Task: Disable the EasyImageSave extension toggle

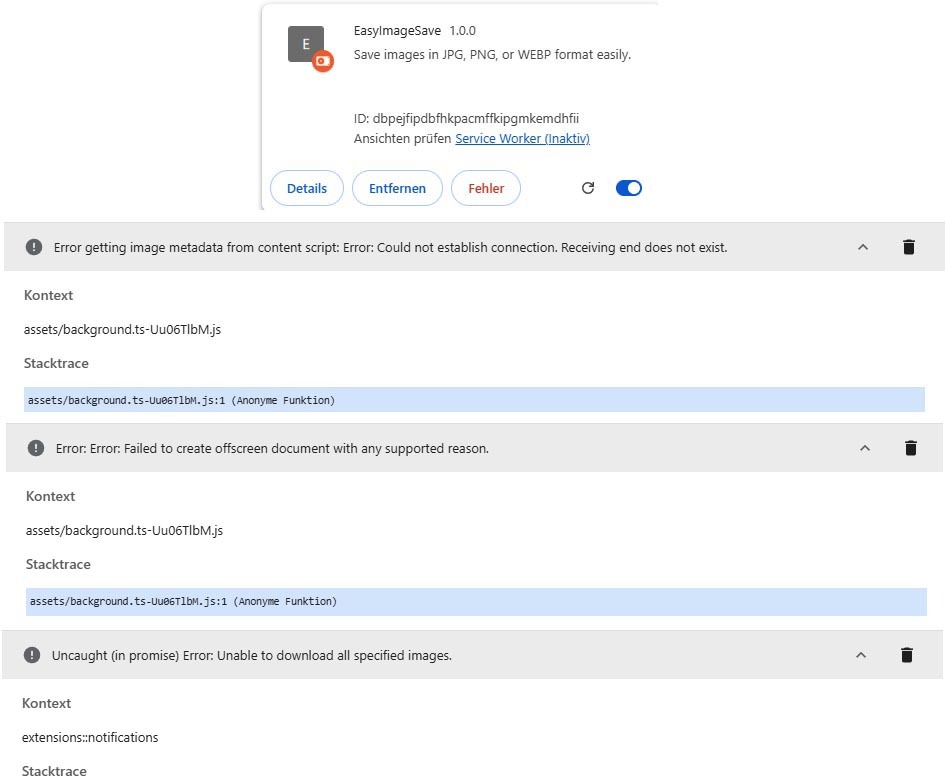Action: click(628, 188)
